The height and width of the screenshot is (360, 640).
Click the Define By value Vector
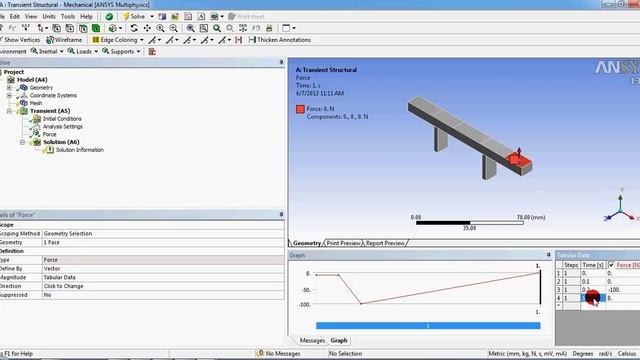[163, 269]
